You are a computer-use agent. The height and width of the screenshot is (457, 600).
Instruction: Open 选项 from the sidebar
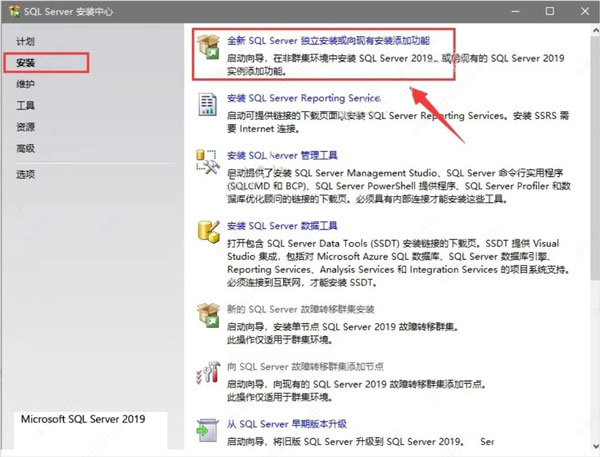(x=27, y=174)
